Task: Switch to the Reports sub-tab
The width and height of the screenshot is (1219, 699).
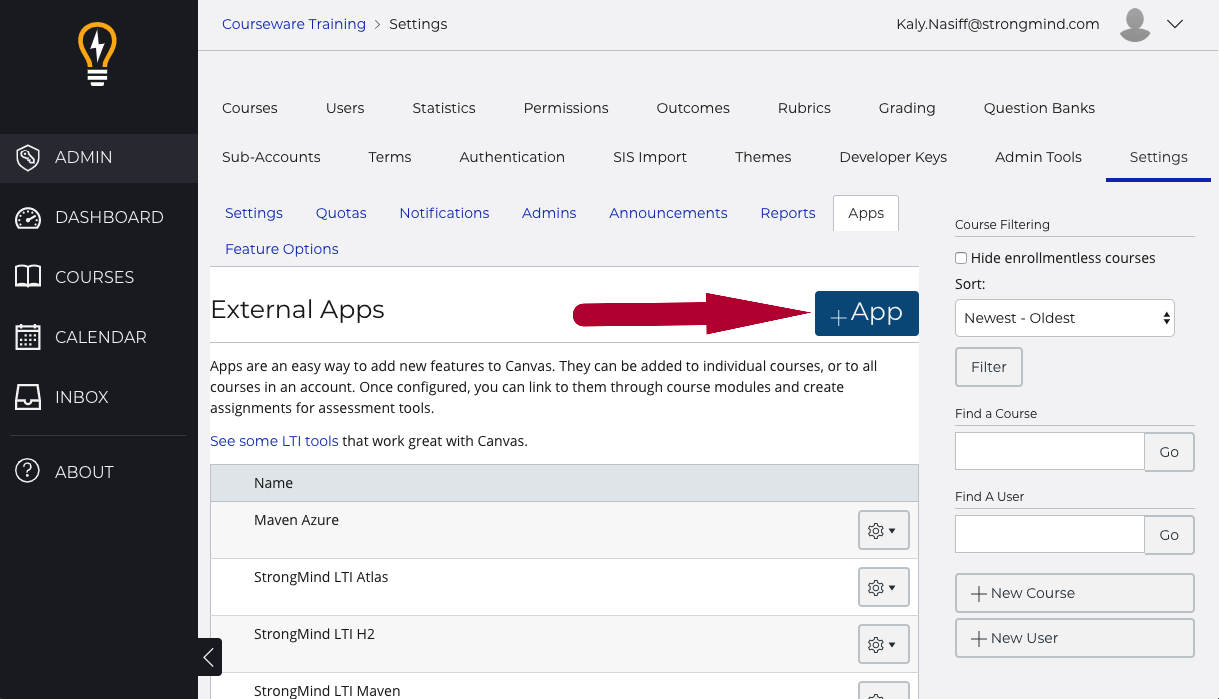Action: coord(788,213)
